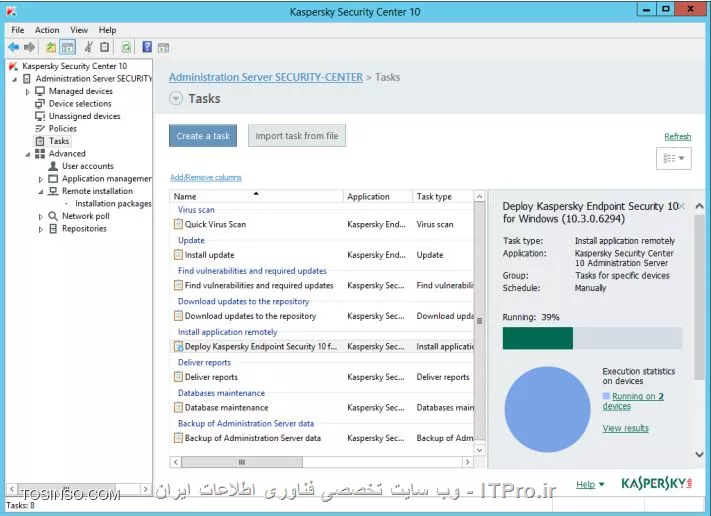
Task: Sort by the Name column header
Action: [256, 196]
